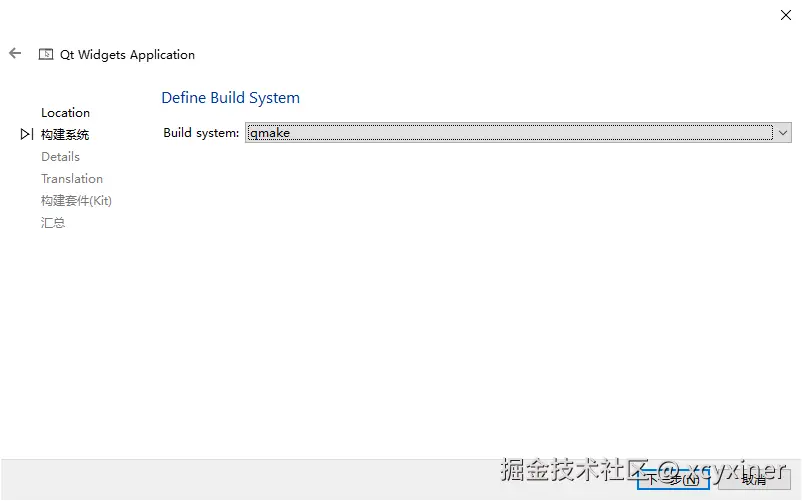Select the 构建套件(Kit) wizard step
The width and height of the screenshot is (802, 501).
76,200
